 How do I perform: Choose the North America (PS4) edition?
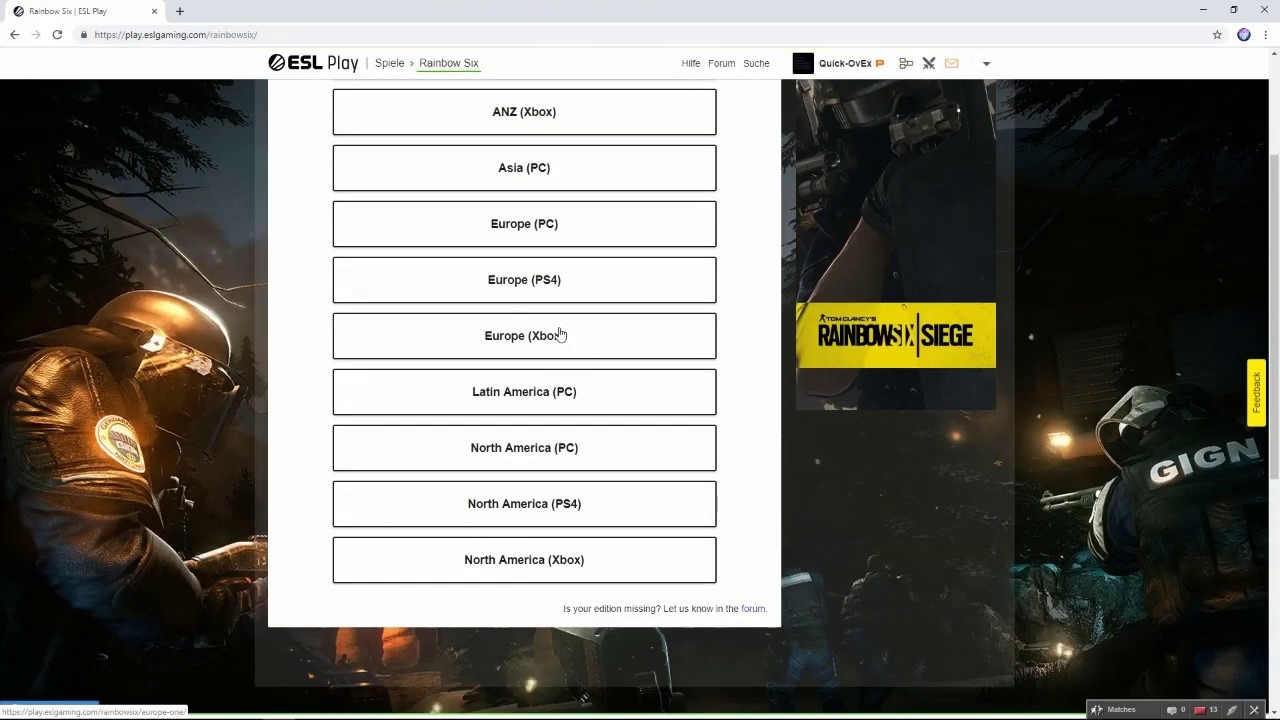524,504
